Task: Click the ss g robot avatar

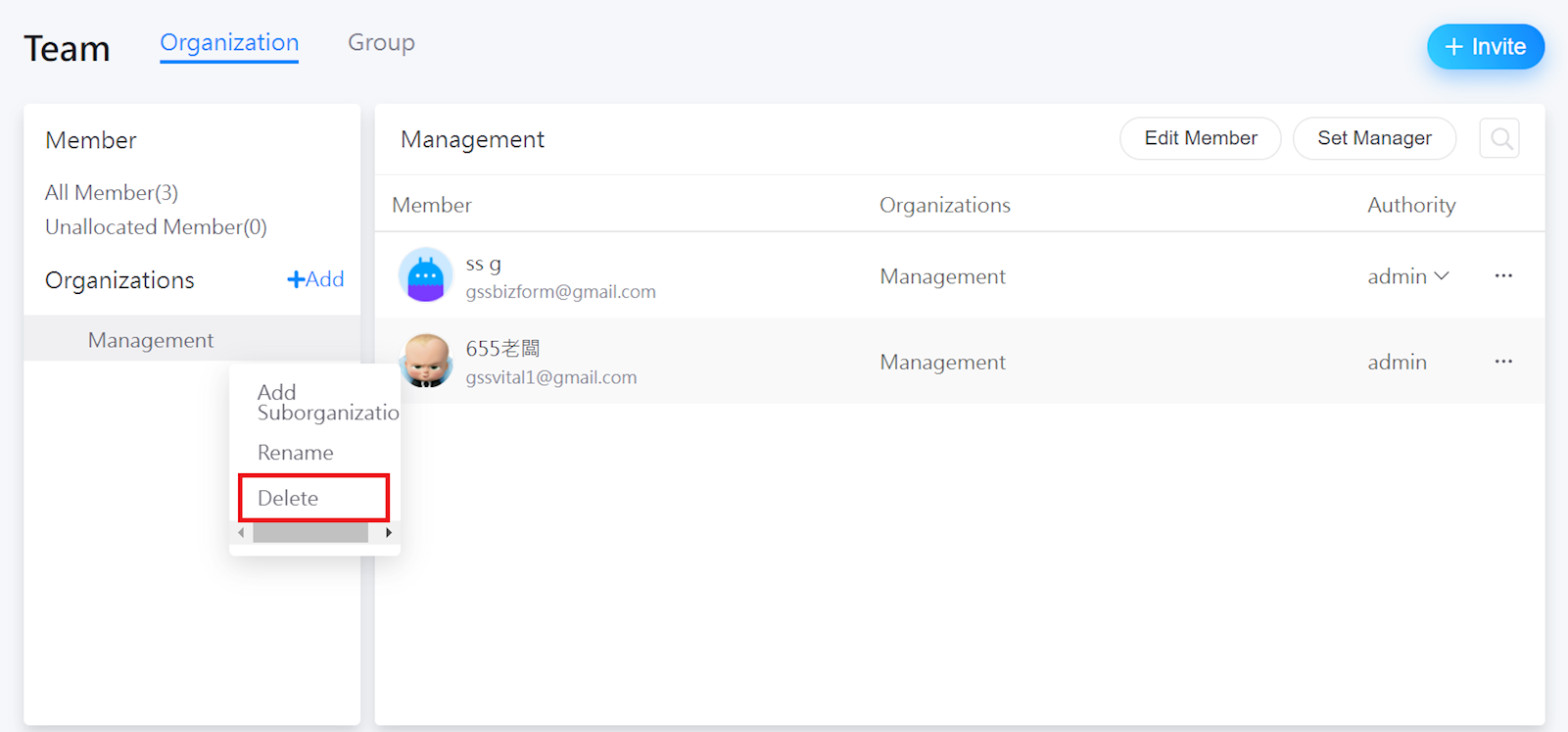Action: [426, 276]
